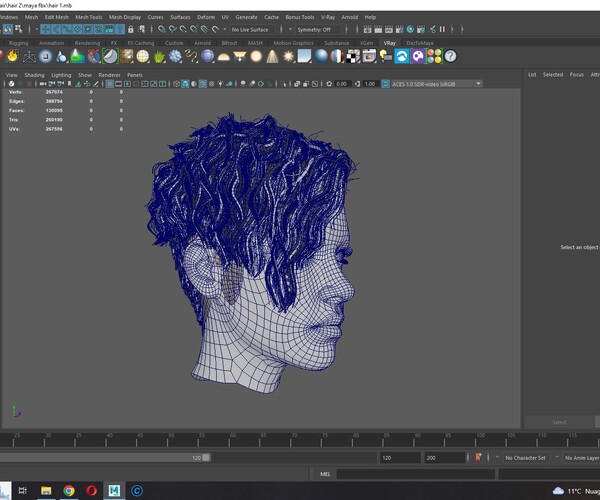Click the isolate select icon in the viewport toolbar

point(284,84)
